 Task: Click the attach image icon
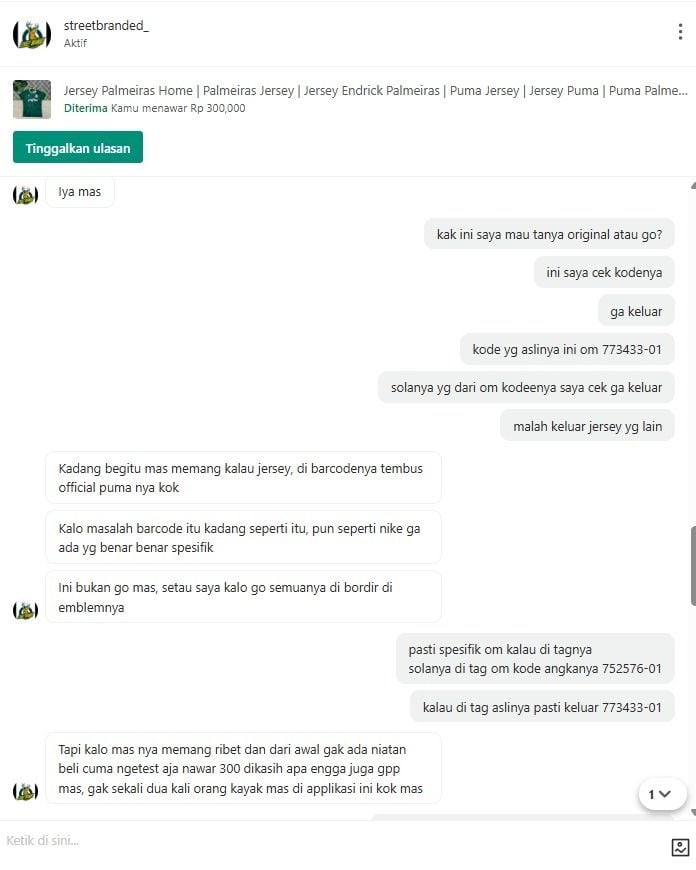point(680,847)
